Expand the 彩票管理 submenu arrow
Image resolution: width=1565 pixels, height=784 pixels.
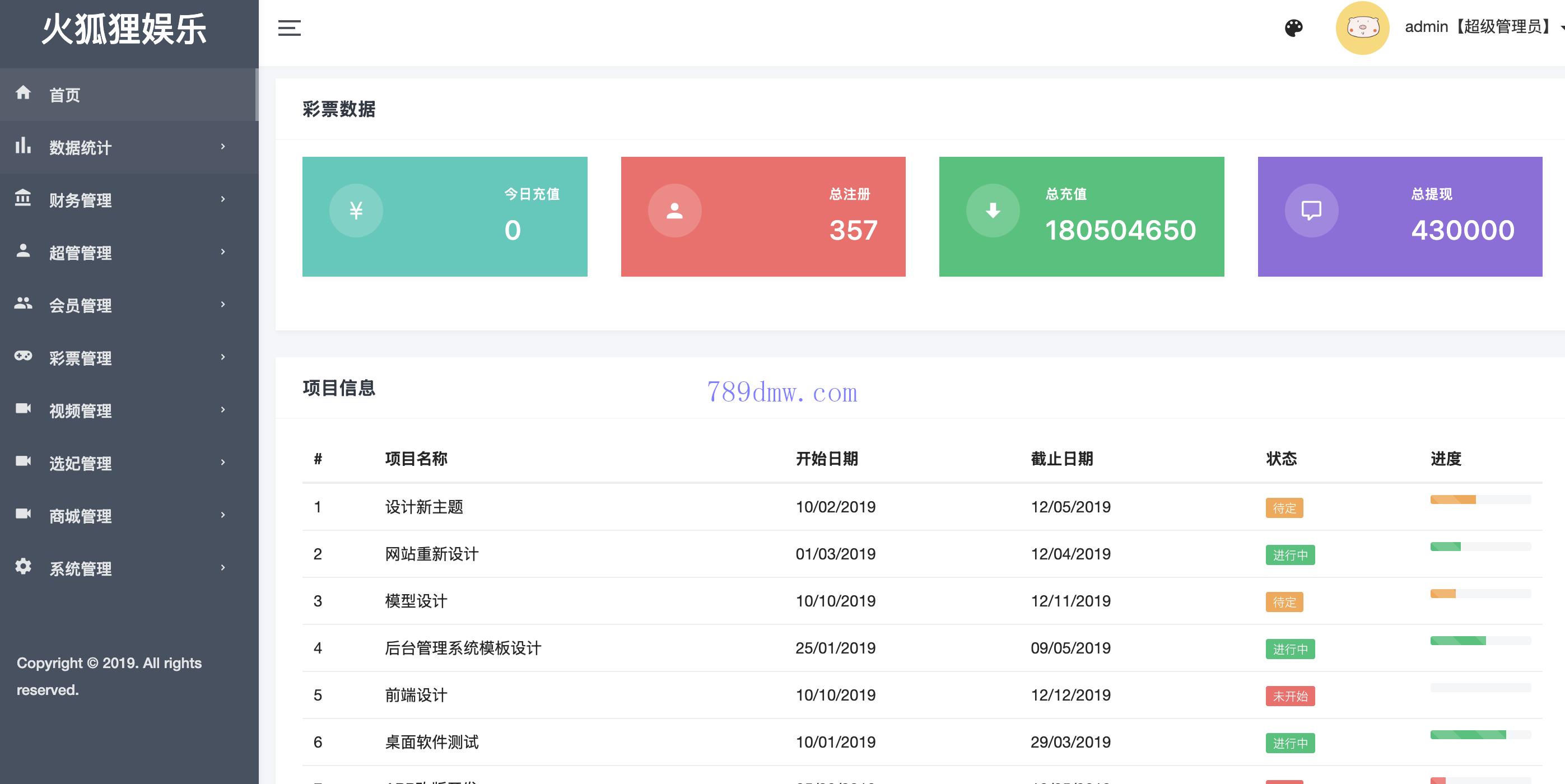[x=223, y=357]
